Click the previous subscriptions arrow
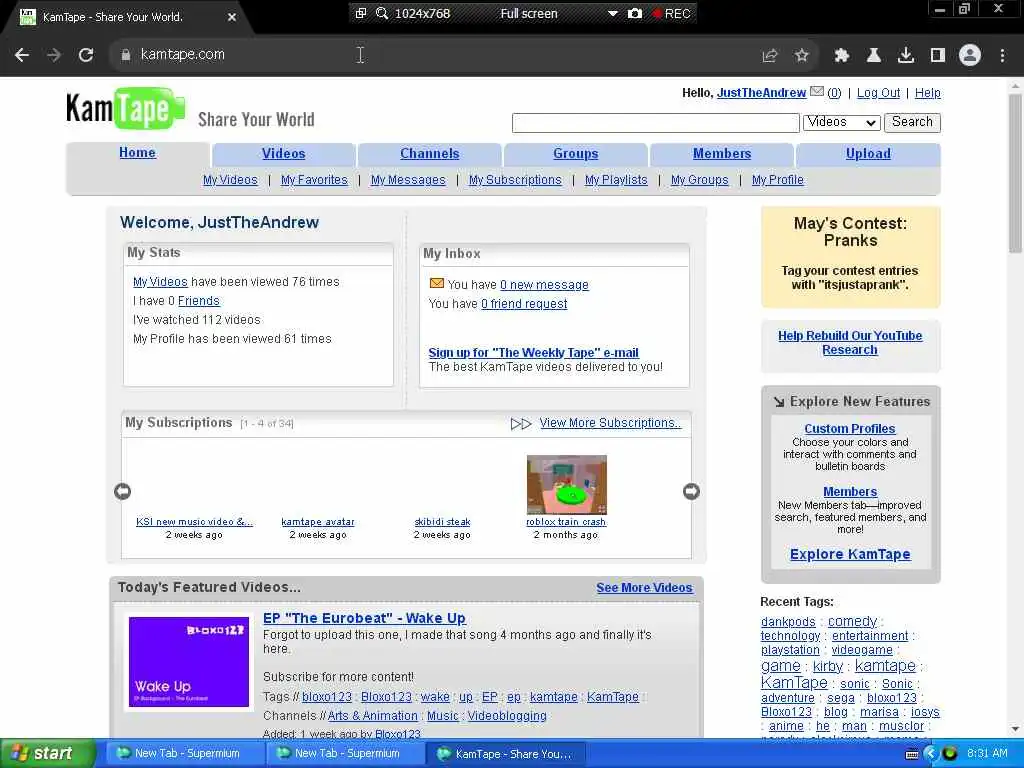Viewport: 1024px width, 768px height. point(122,491)
